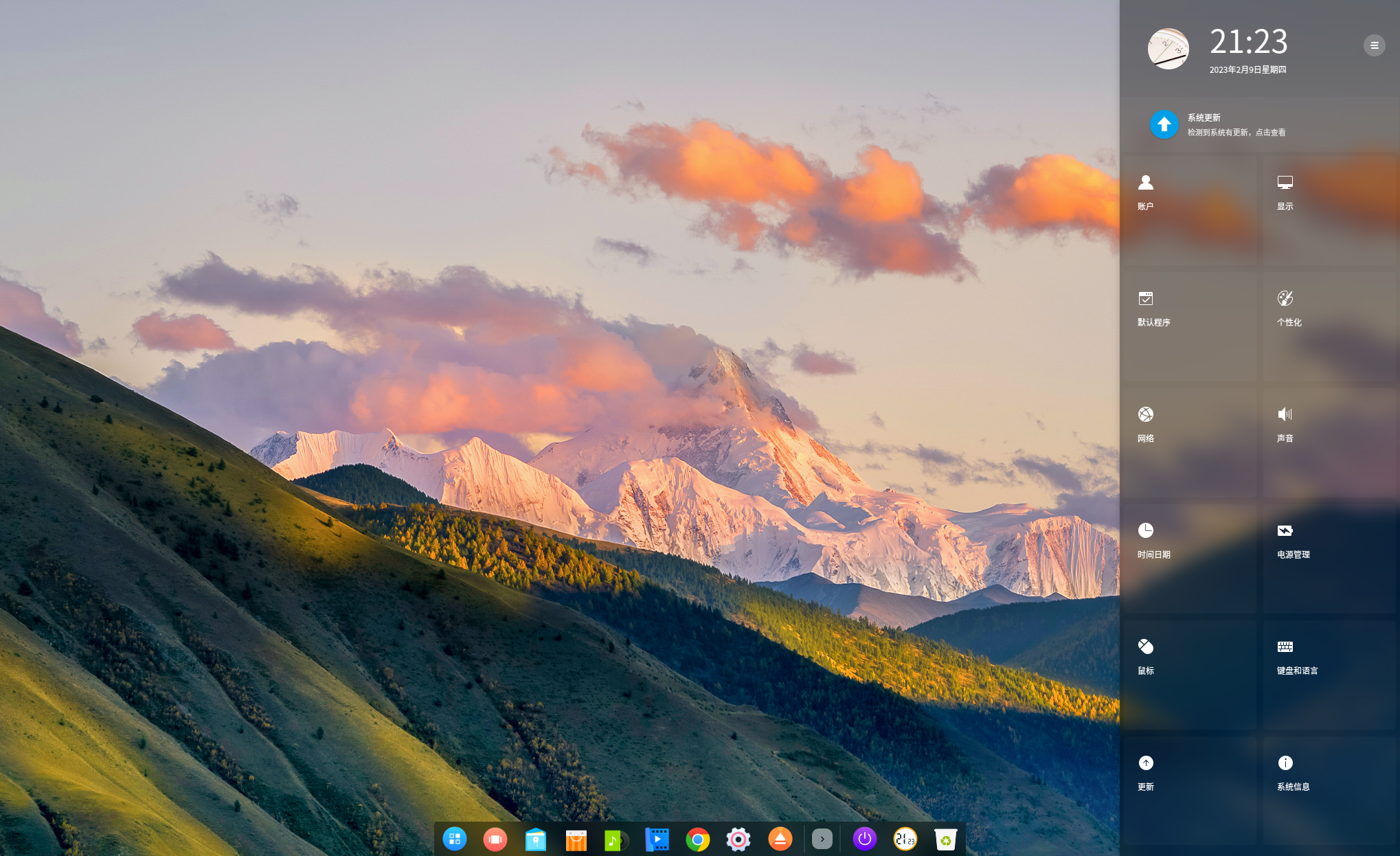
Task: Launch Google Chrome from the dock
Action: pyautogui.click(x=697, y=839)
